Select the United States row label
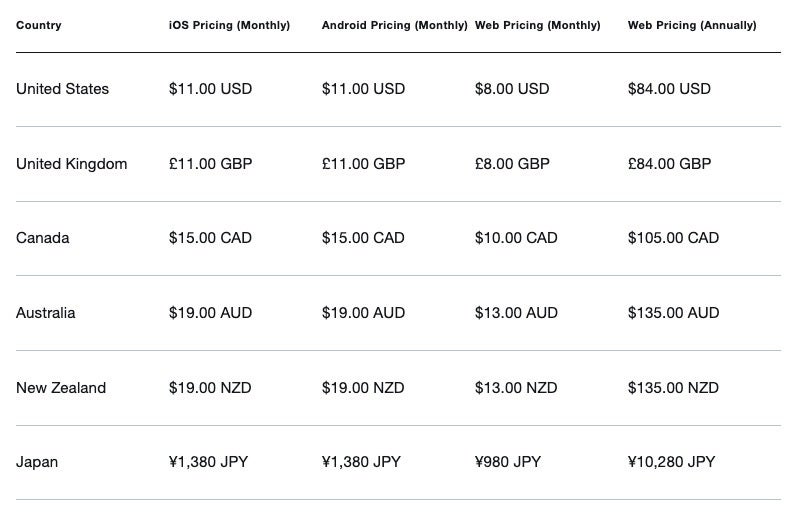Screen dimensions: 795x515 62,89
